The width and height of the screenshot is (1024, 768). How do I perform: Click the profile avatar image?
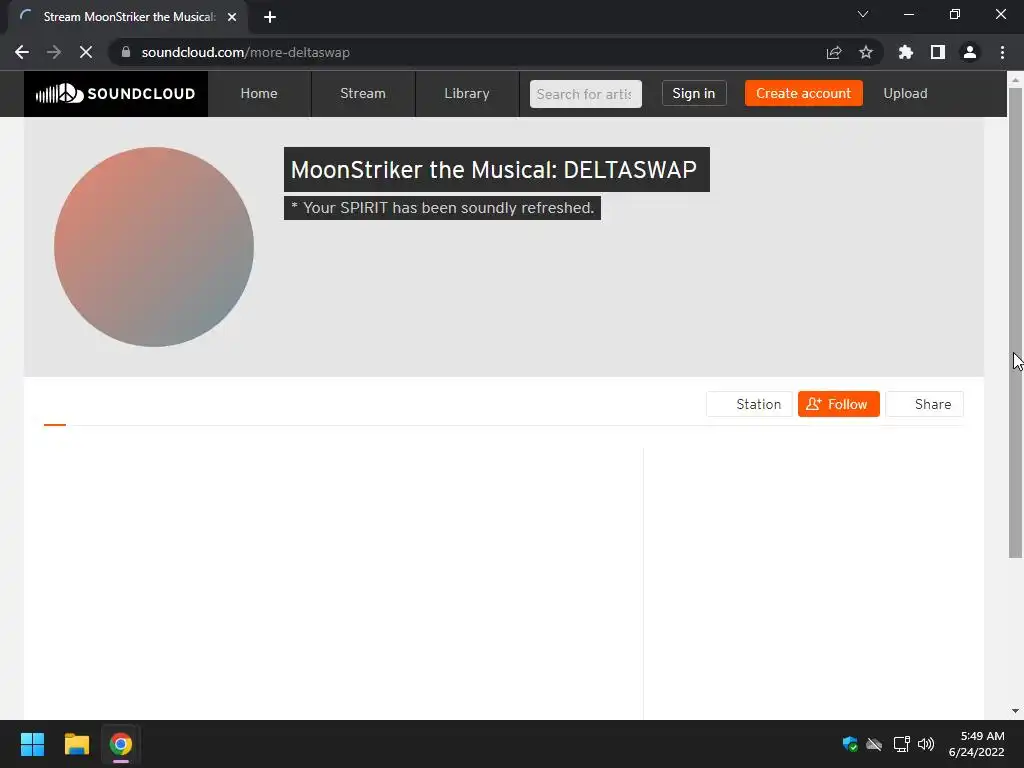click(x=154, y=247)
